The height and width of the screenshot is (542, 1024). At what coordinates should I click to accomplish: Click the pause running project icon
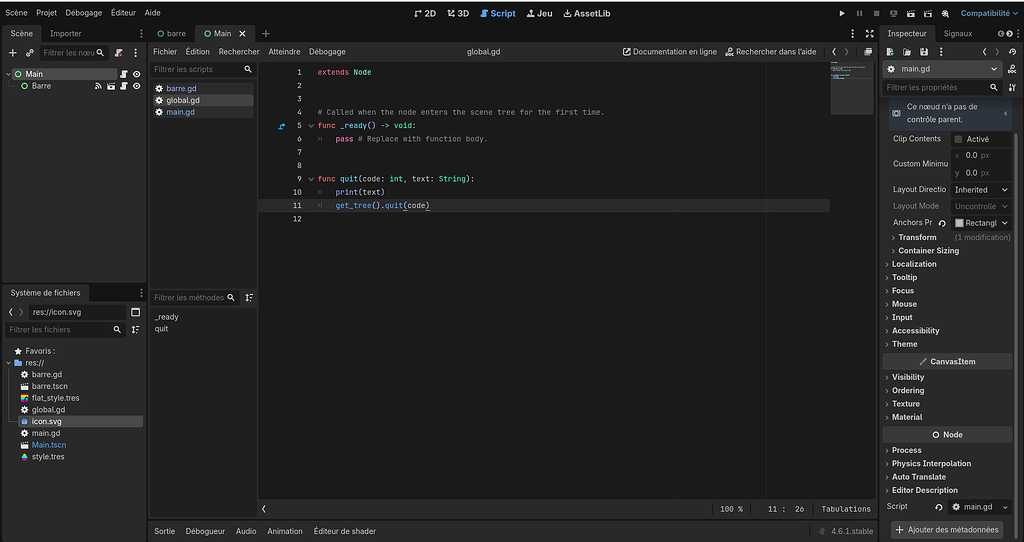859,13
